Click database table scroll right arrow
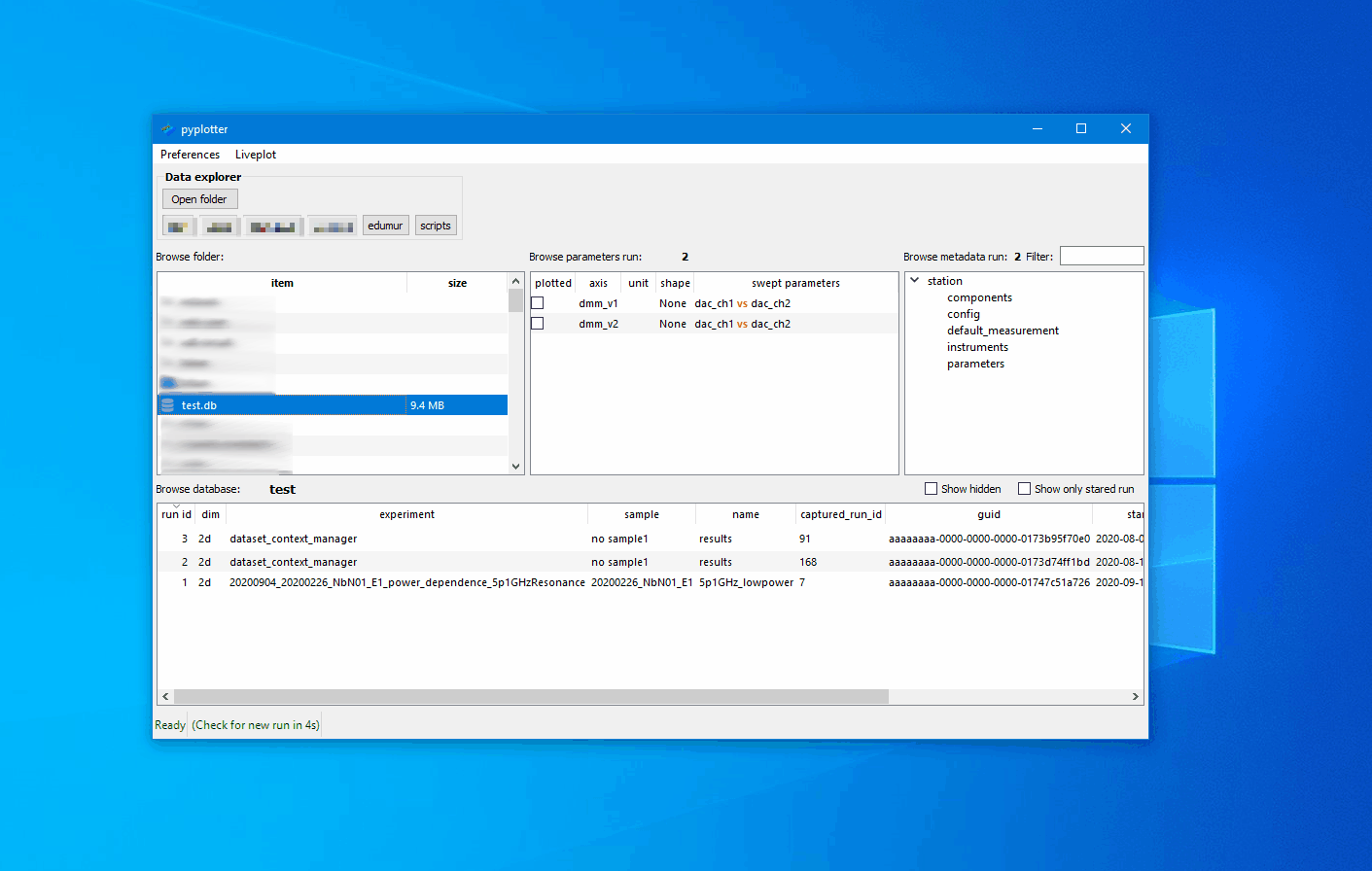1372x871 pixels. 1135,697
